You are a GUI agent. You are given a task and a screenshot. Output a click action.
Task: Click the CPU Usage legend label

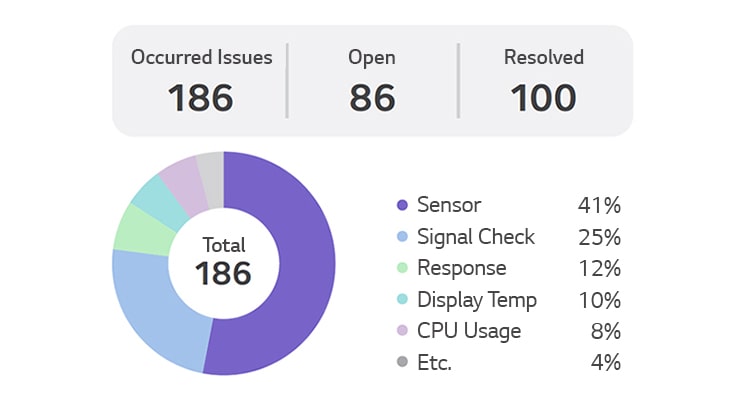click(469, 331)
